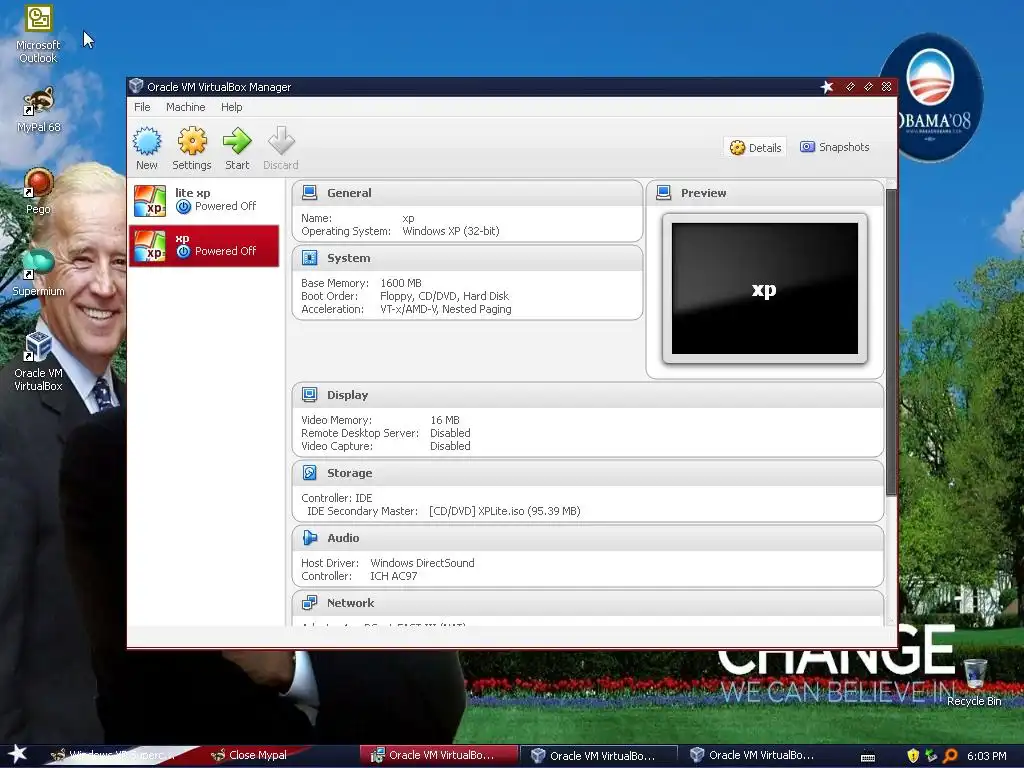Switch to the Details view
The image size is (1024, 768).
tap(756, 148)
